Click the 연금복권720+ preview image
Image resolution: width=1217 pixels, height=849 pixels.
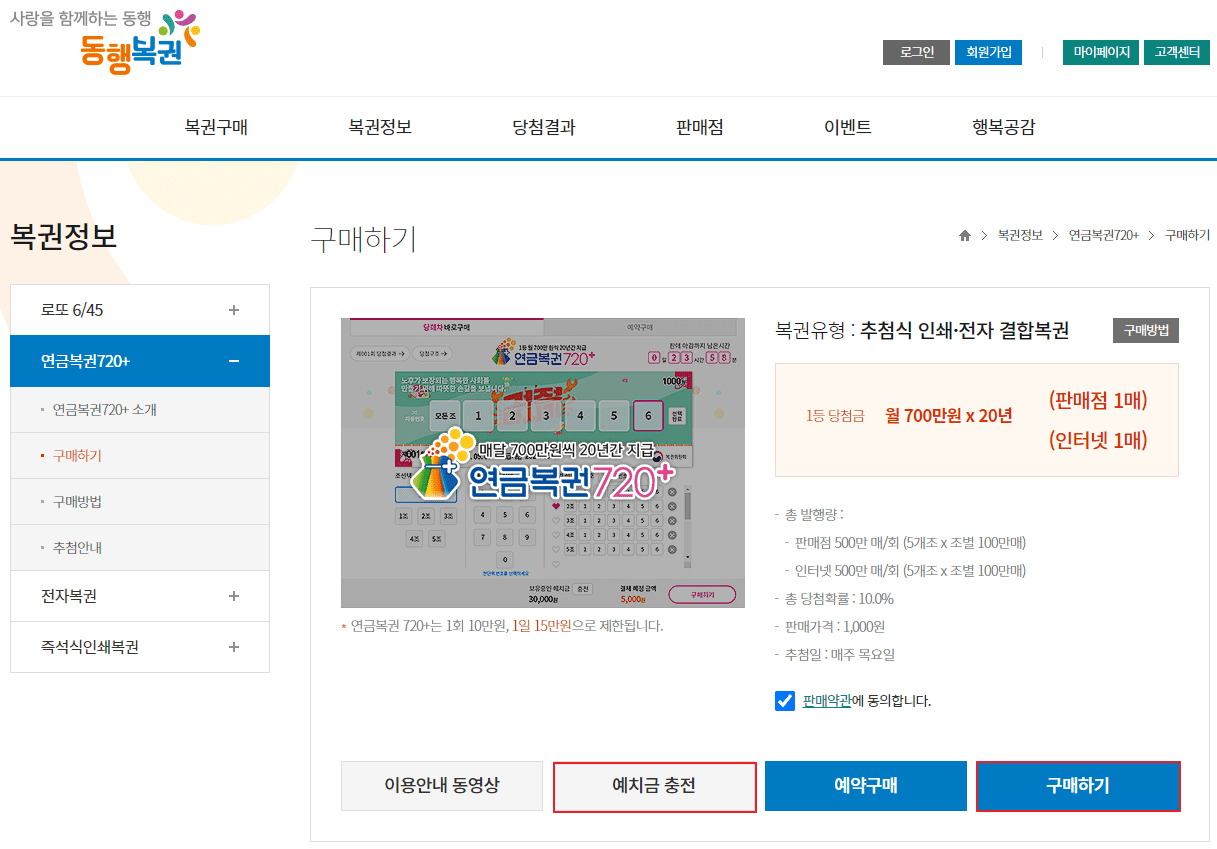pos(543,463)
